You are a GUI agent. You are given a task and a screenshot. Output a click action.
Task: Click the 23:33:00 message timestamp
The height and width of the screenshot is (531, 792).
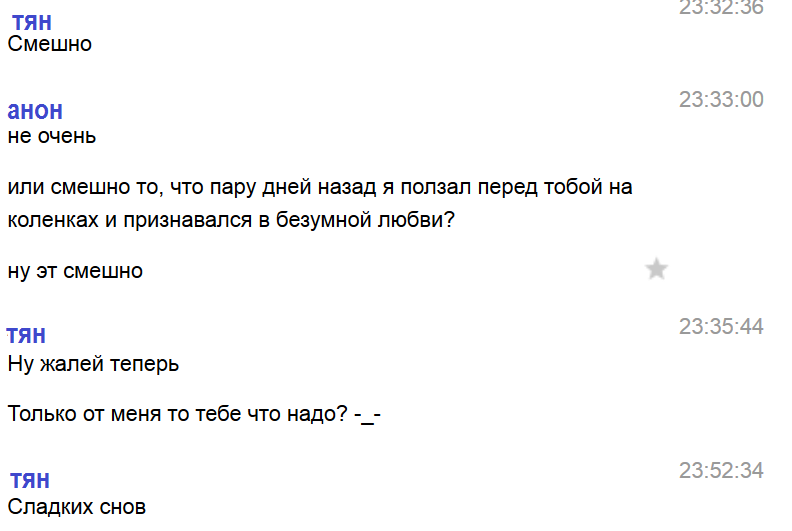721,99
